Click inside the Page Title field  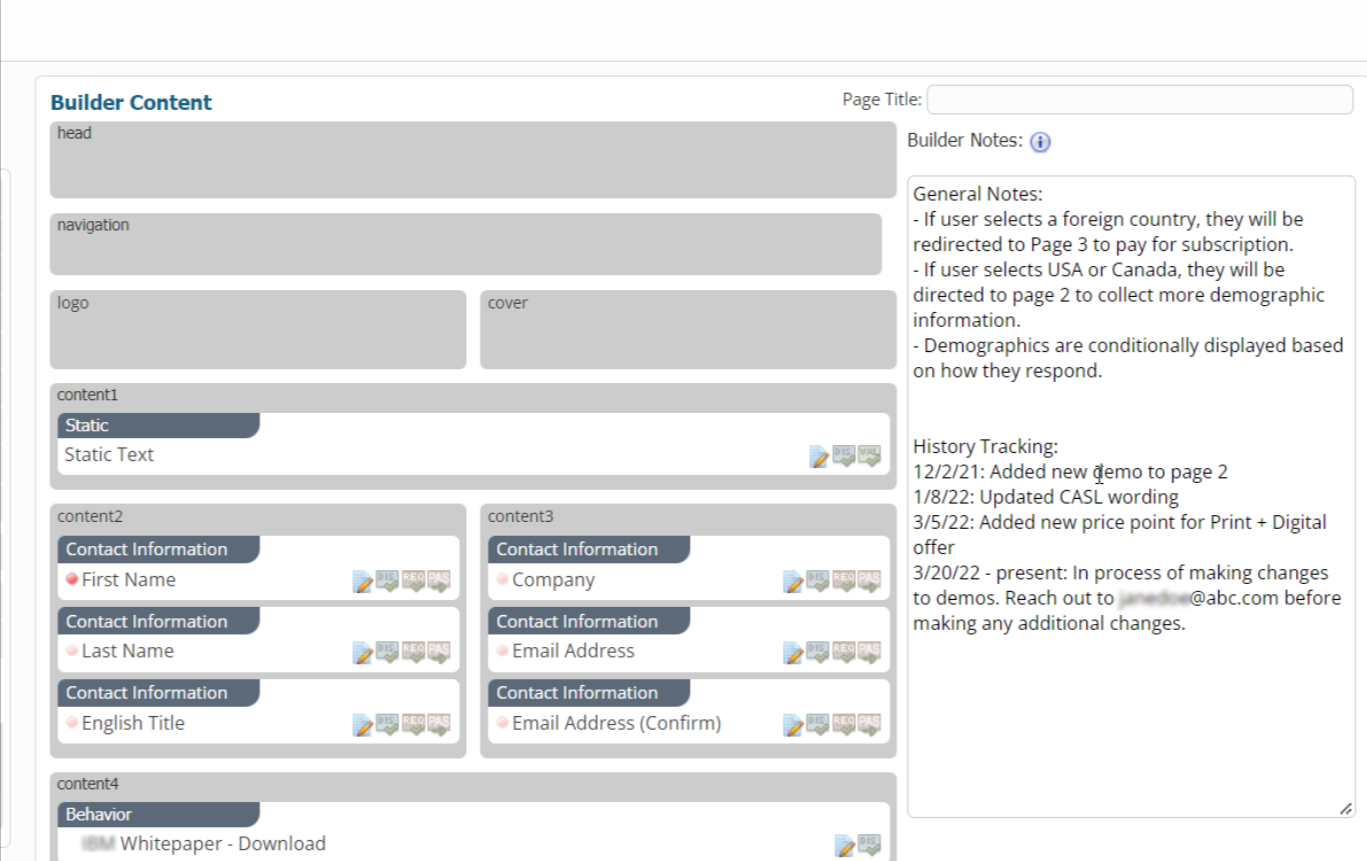point(1140,100)
